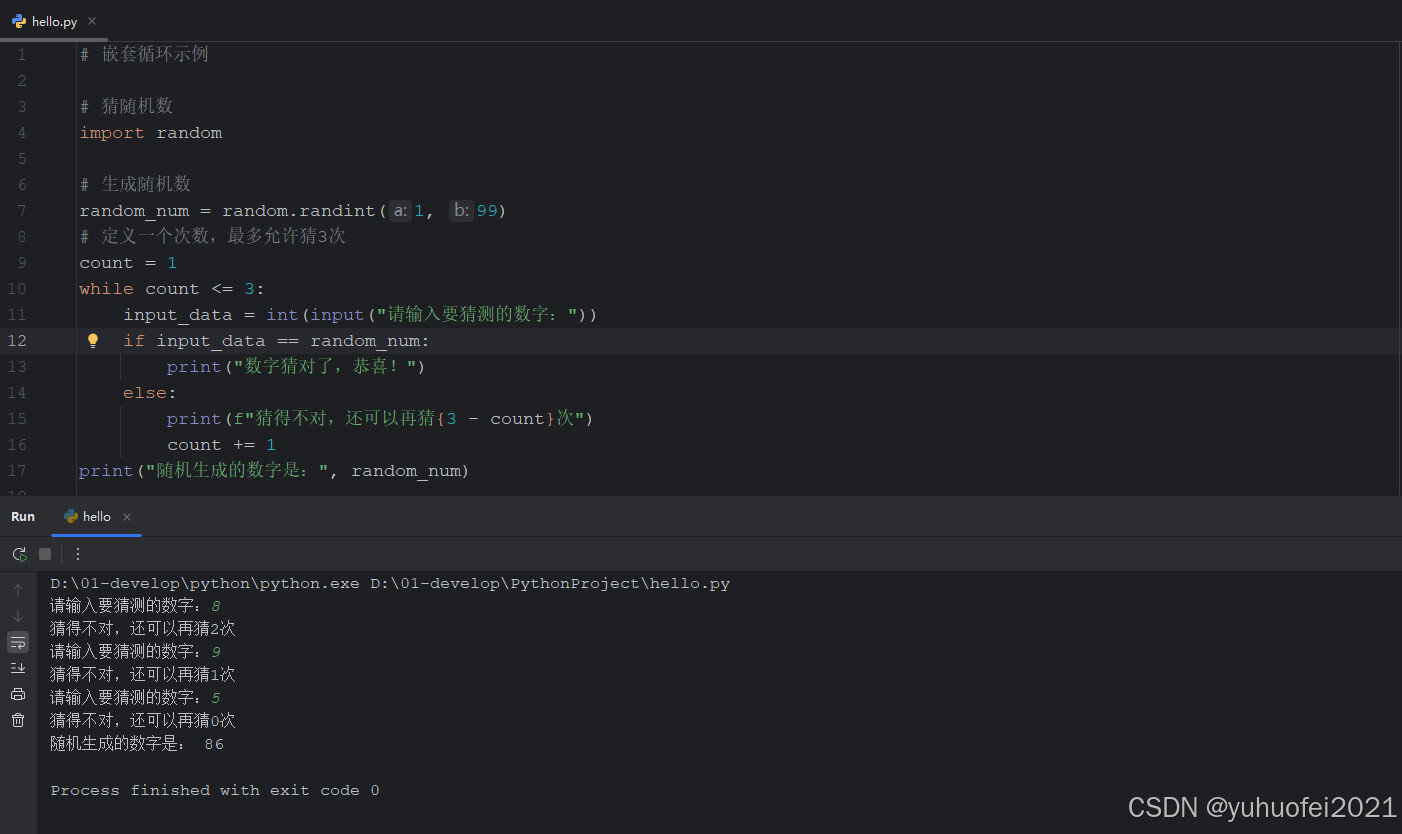Select the hello.py editor tab
1402x834 pixels.
54,21
